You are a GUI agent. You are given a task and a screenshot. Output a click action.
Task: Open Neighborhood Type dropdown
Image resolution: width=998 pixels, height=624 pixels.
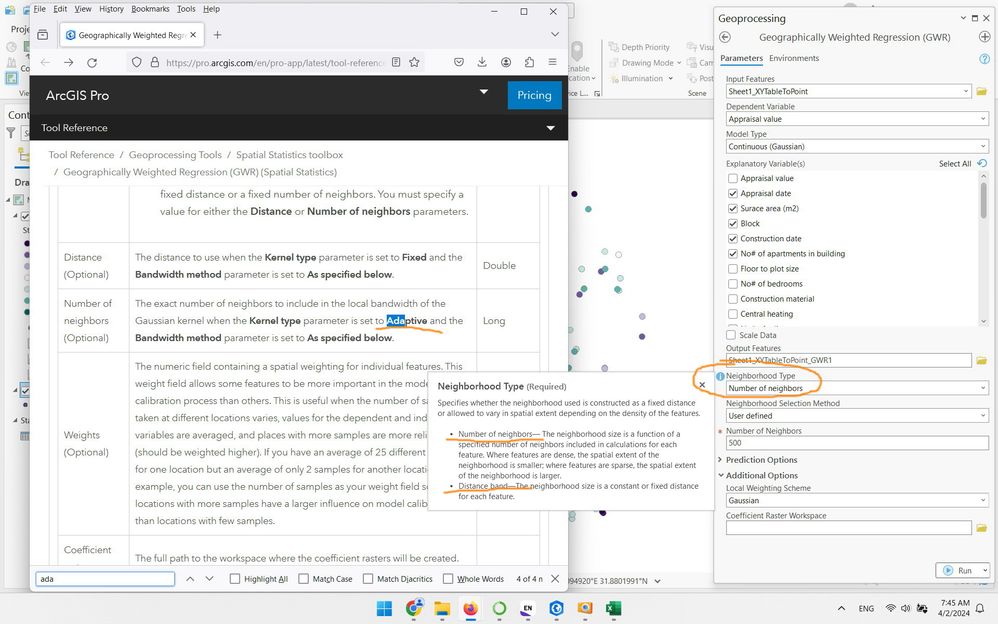983,388
